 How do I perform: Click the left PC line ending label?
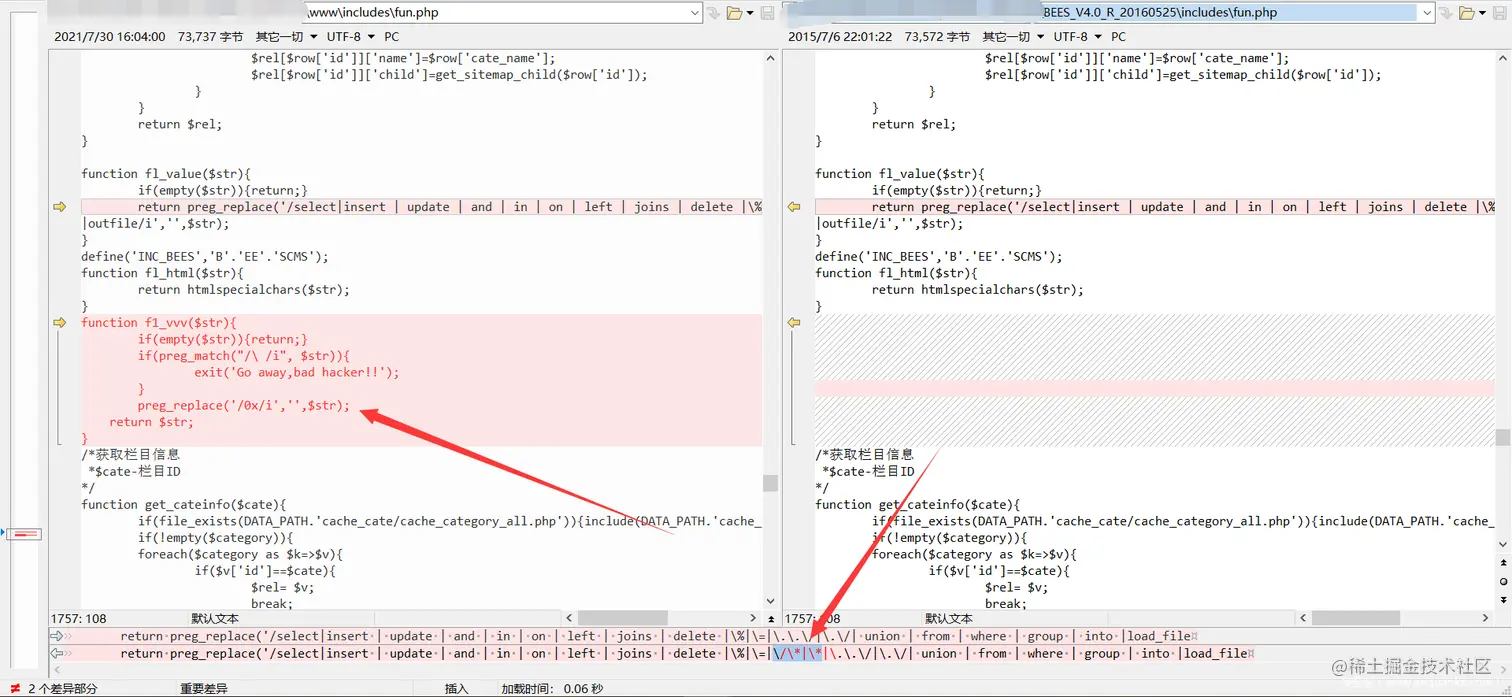[391, 37]
